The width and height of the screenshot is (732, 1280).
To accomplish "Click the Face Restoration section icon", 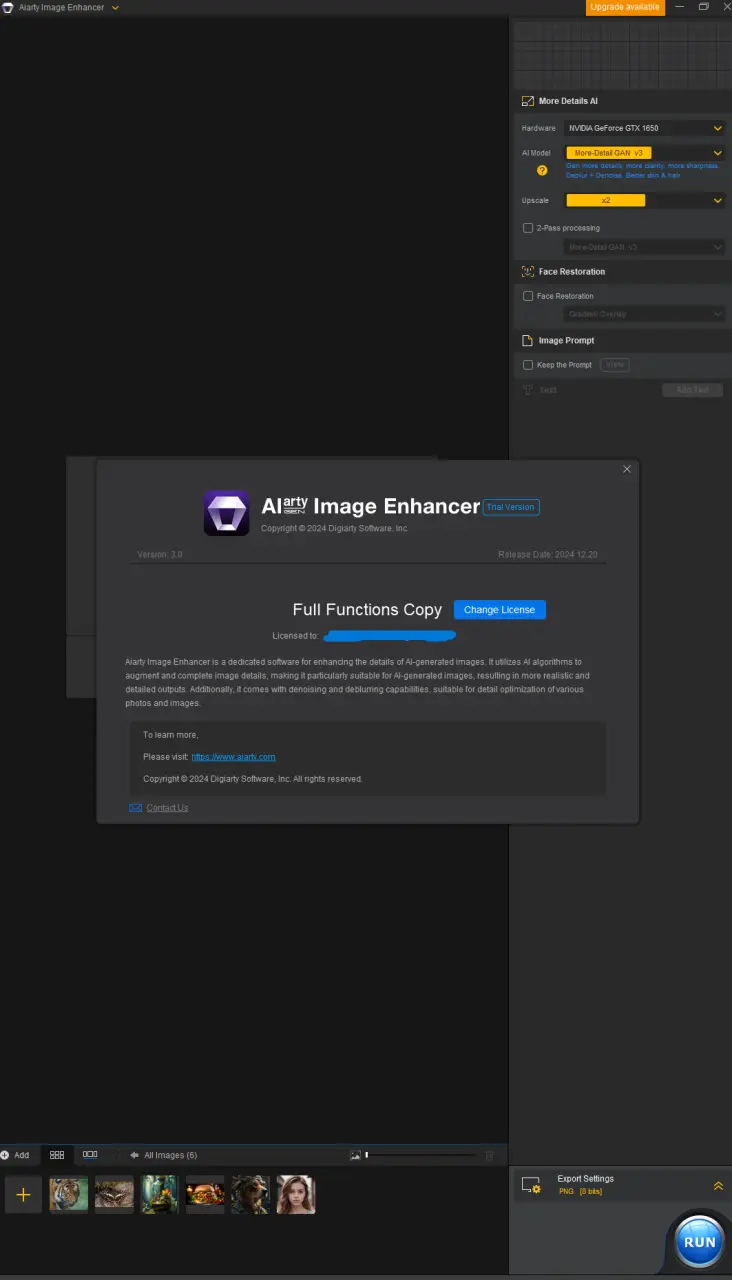I will (528, 271).
